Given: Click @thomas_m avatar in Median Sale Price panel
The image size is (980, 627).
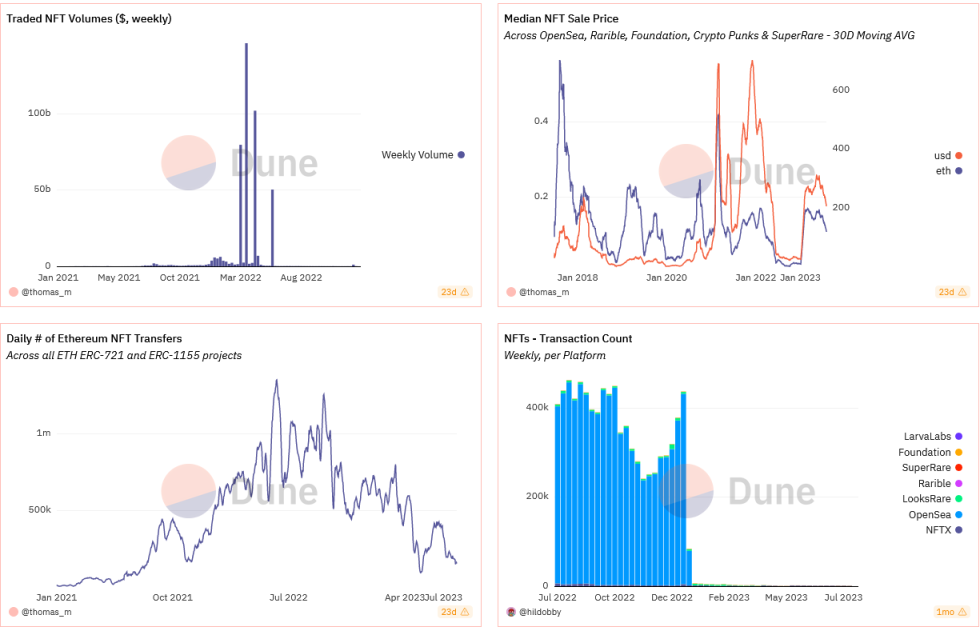Looking at the screenshot, I should (x=511, y=292).
